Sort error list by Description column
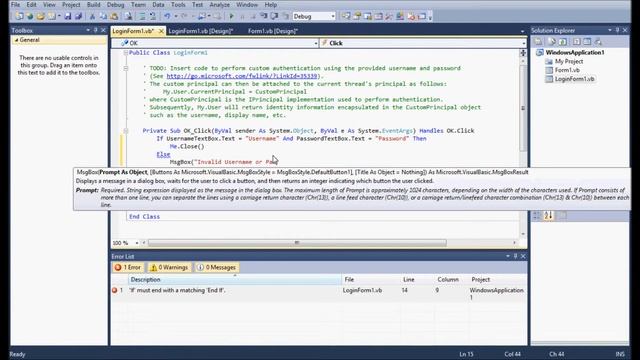The width and height of the screenshot is (640, 360). [235, 280]
